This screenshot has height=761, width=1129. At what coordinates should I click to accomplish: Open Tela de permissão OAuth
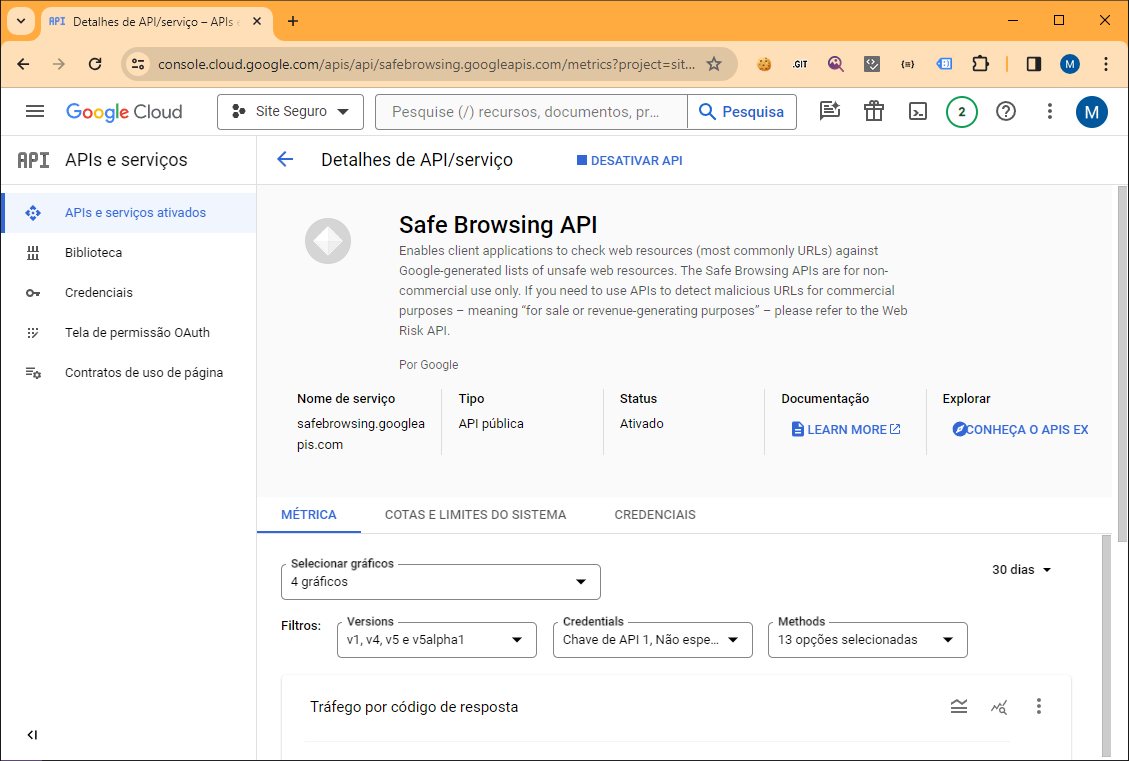[x=129, y=333]
